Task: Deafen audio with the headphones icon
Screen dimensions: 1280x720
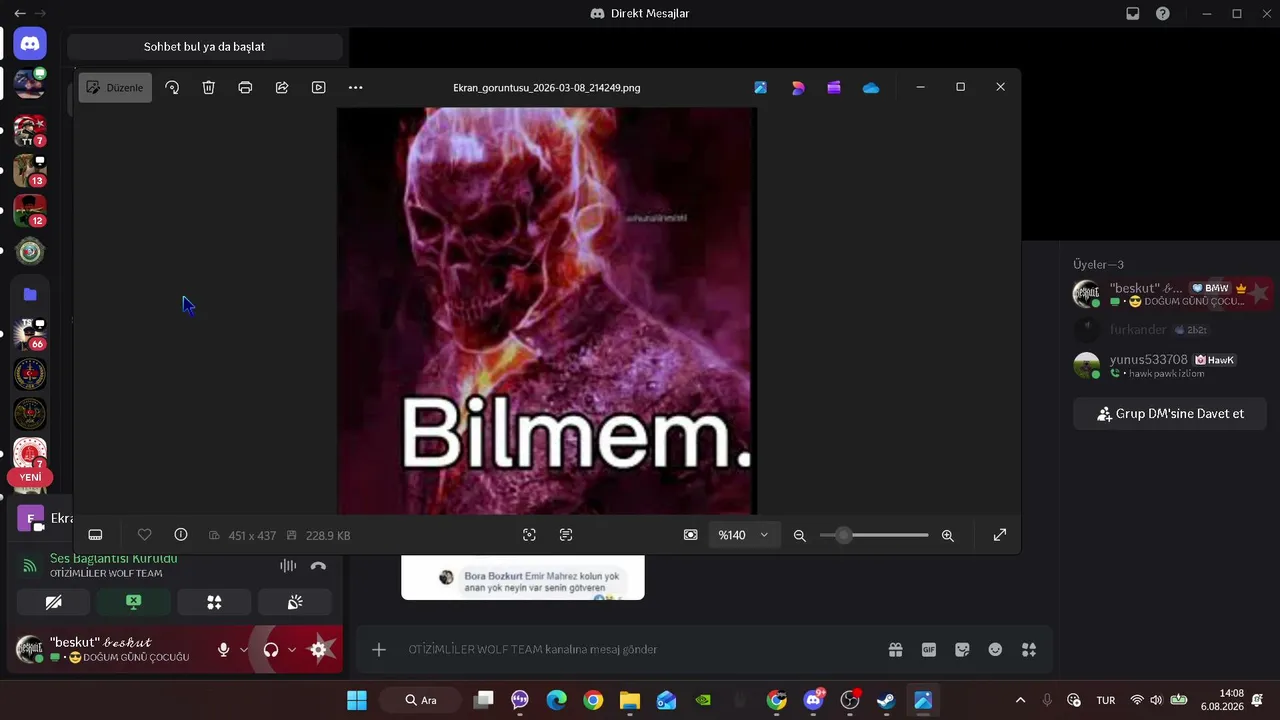Action: (x=271, y=650)
